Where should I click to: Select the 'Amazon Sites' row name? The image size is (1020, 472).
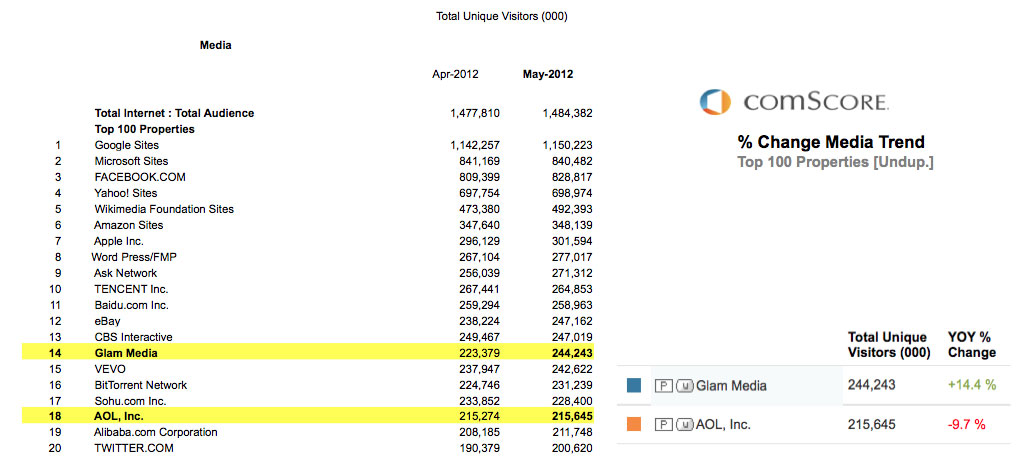(x=128, y=225)
